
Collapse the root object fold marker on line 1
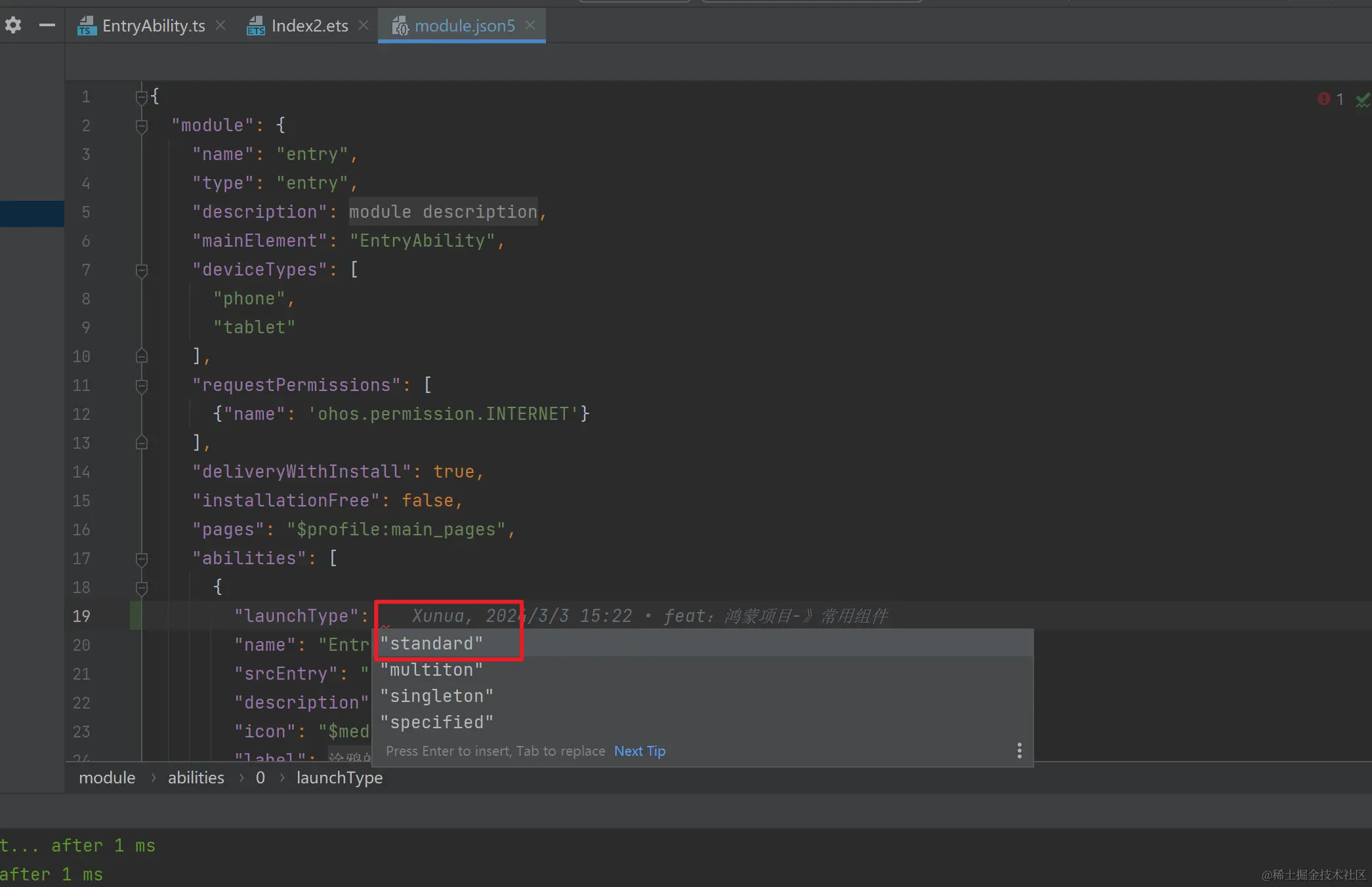point(141,97)
